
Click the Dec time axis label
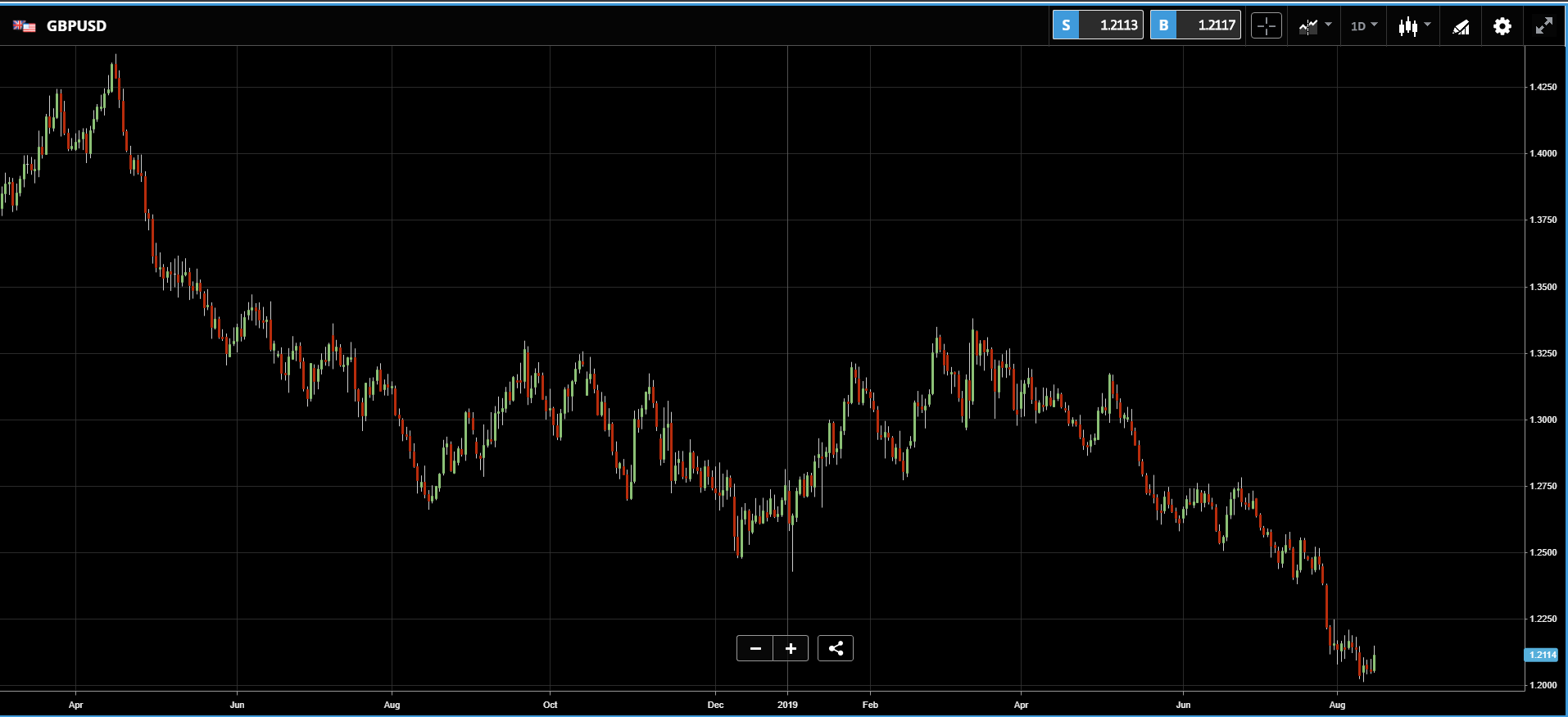tap(715, 705)
